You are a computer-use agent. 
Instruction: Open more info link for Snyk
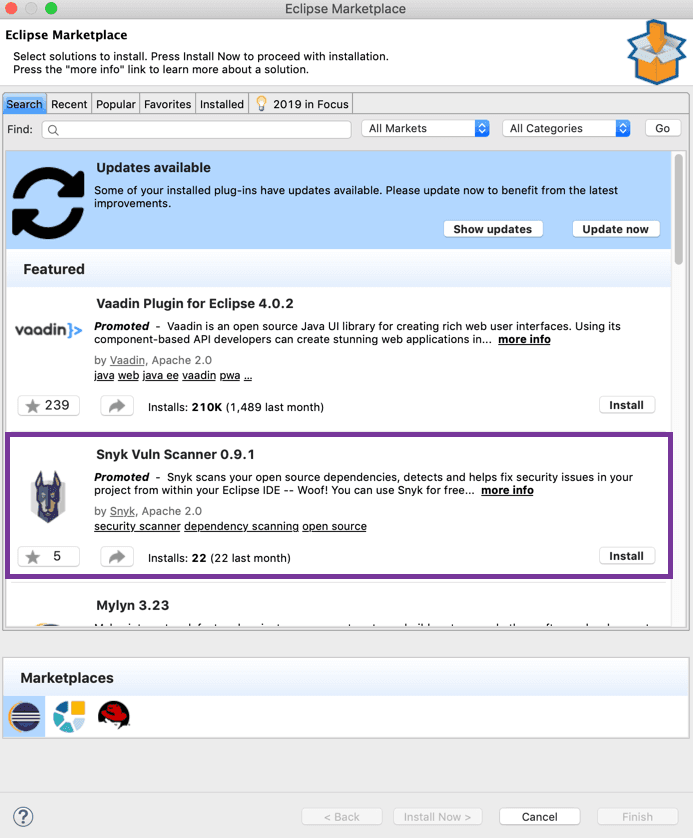[507, 490]
